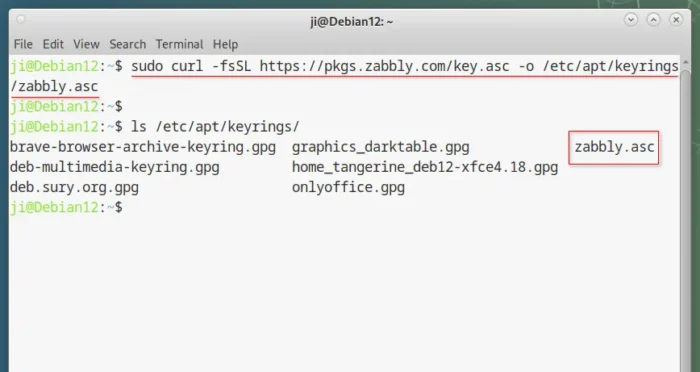This screenshot has width=700, height=372.
Task: Open the View menu
Action: point(86,44)
